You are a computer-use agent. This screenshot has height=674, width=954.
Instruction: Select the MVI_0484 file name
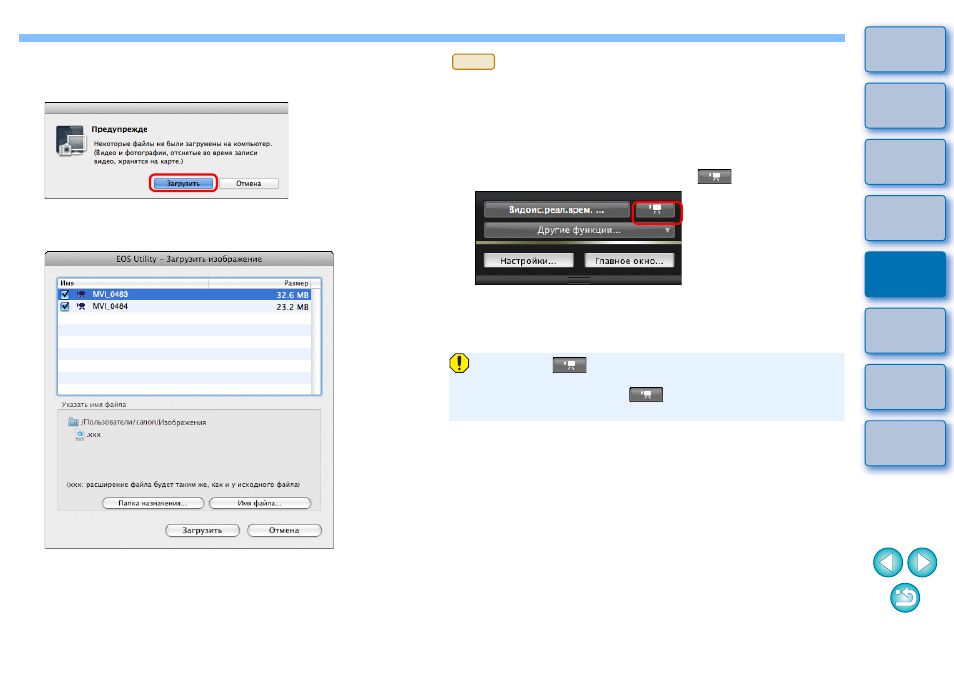[110, 307]
